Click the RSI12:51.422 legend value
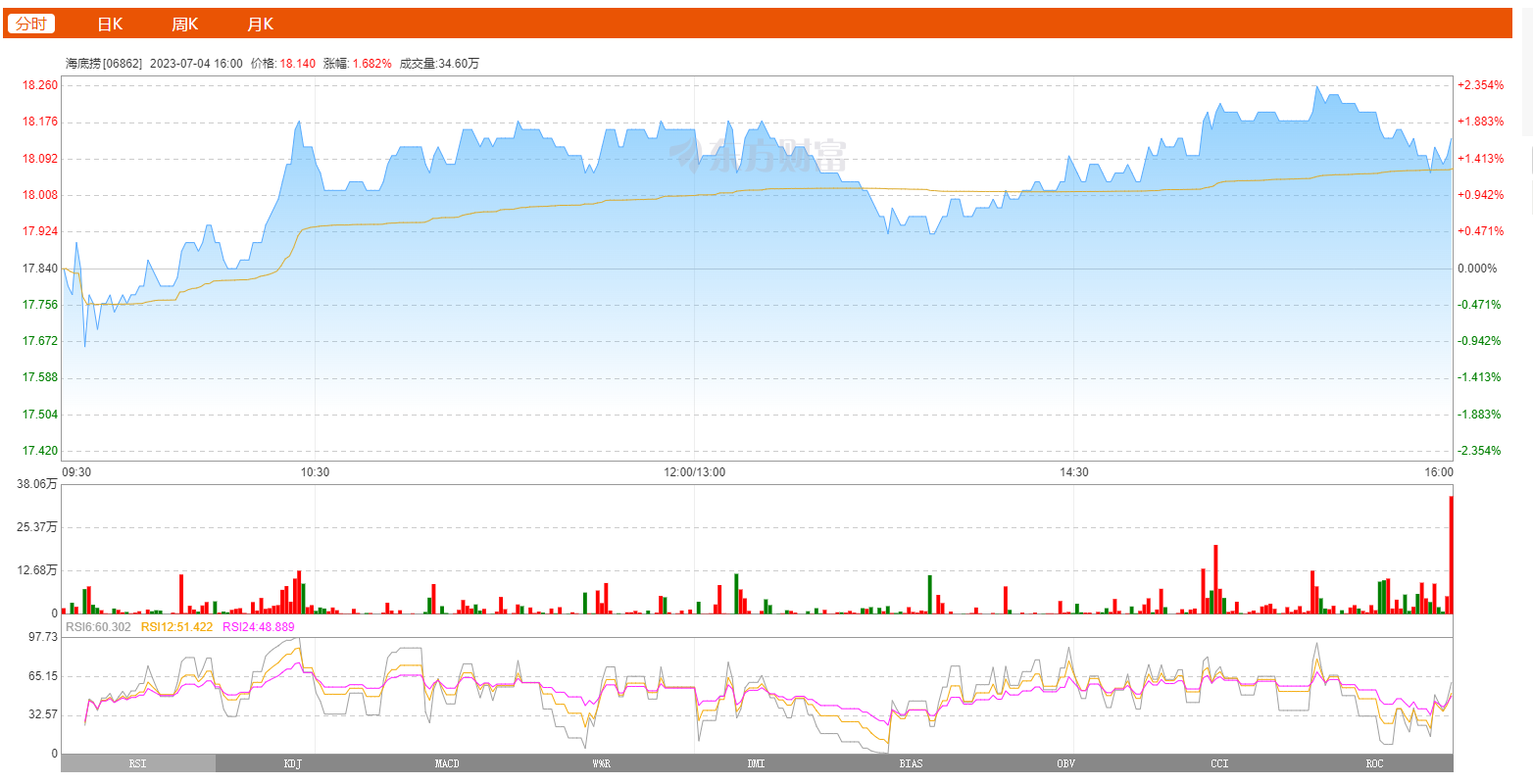 click(x=177, y=626)
